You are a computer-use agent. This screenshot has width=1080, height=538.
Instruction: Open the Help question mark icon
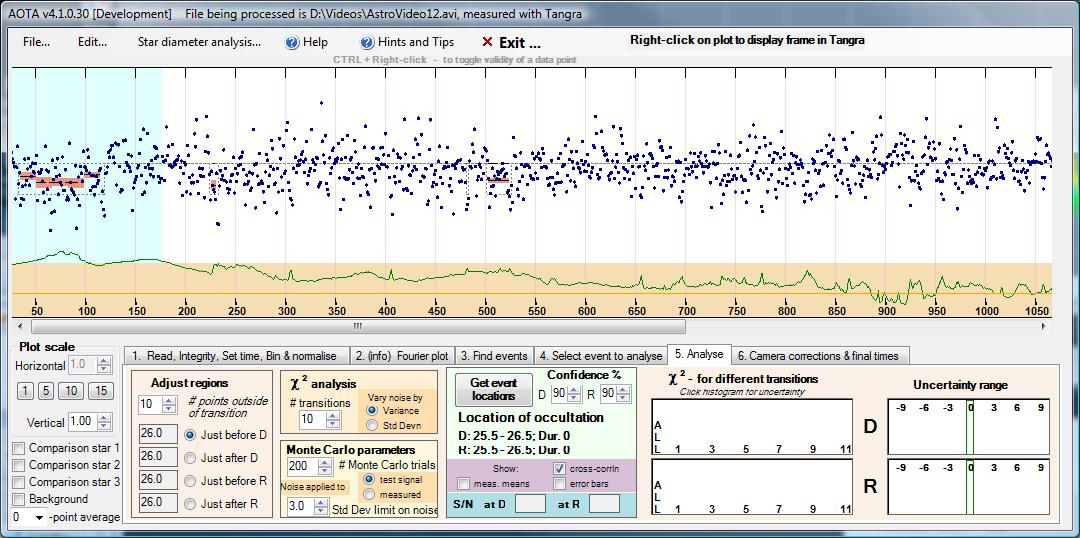click(291, 42)
